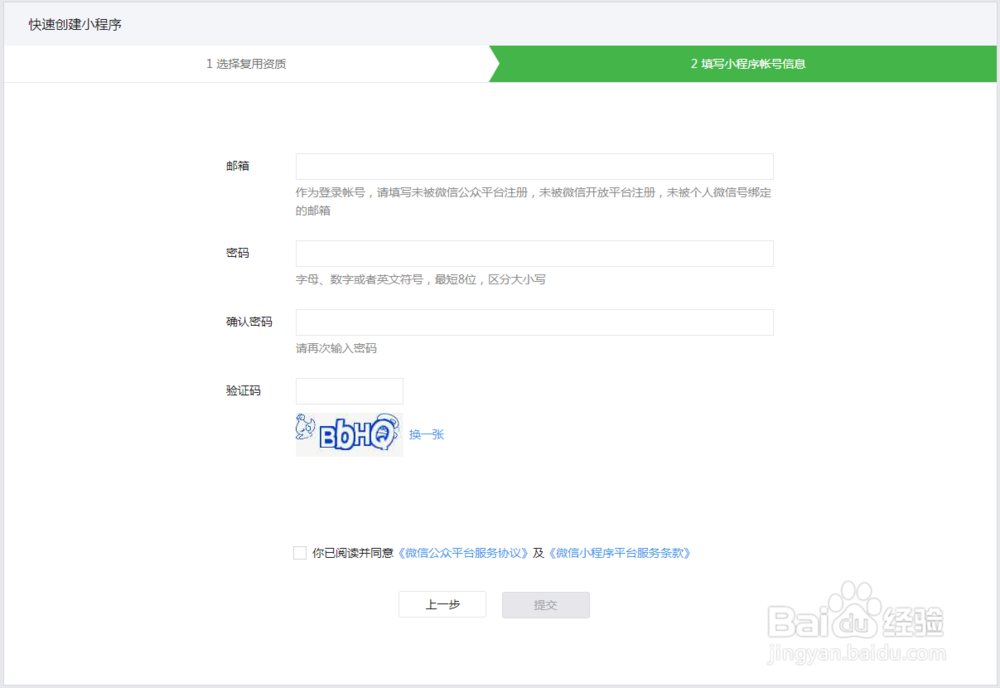Viewport: 1000px width, 688px height.
Task: Select step 1 选择复用资质 tab
Action: [247, 64]
